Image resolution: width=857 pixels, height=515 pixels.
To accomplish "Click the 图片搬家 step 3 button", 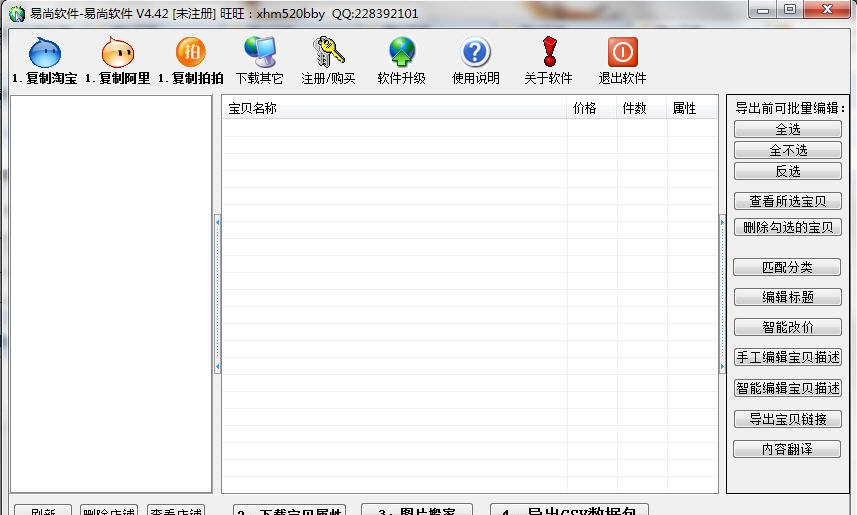I will pos(417,510).
